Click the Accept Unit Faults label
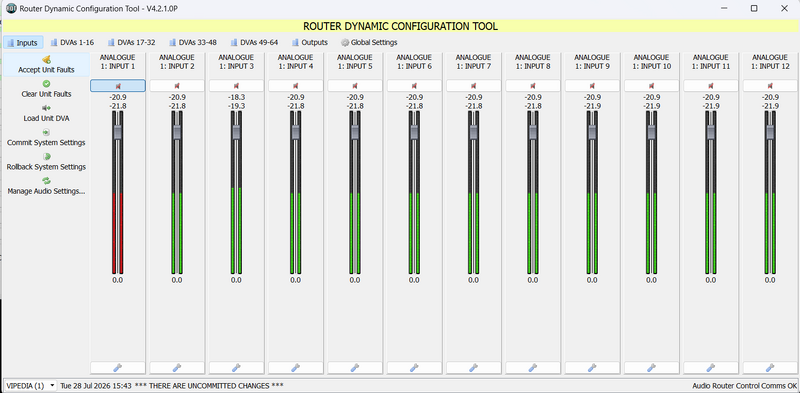Image resolution: width=800 pixels, height=393 pixels. tap(46, 70)
